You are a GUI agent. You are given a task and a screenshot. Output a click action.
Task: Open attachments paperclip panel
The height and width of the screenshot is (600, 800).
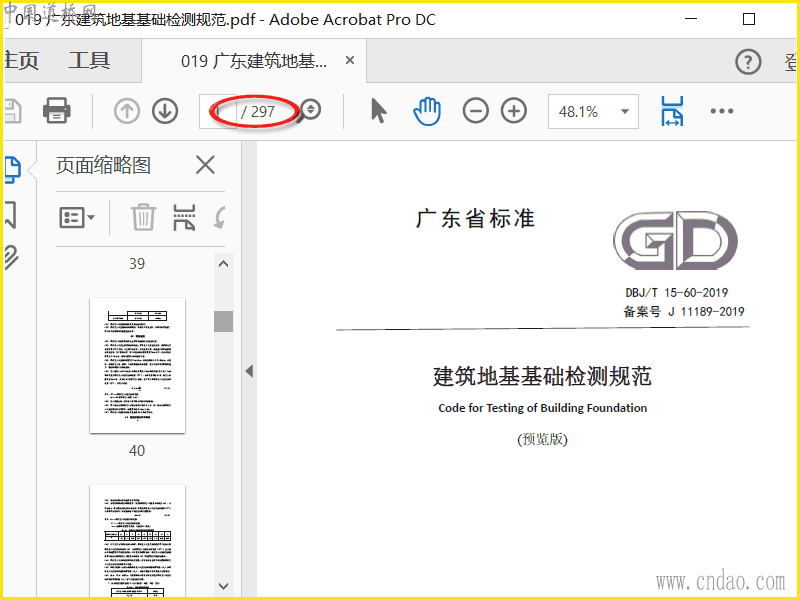(x=11, y=257)
